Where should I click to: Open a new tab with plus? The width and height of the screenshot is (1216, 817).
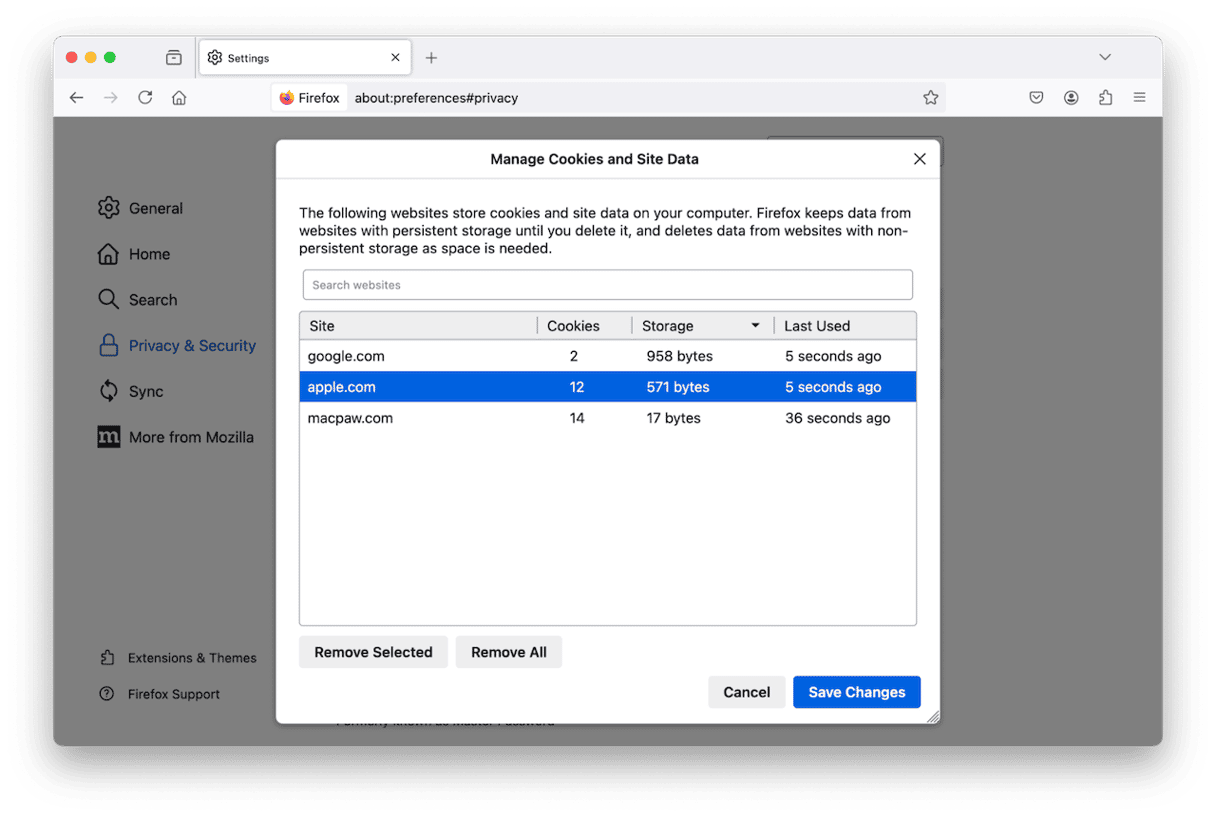point(431,58)
